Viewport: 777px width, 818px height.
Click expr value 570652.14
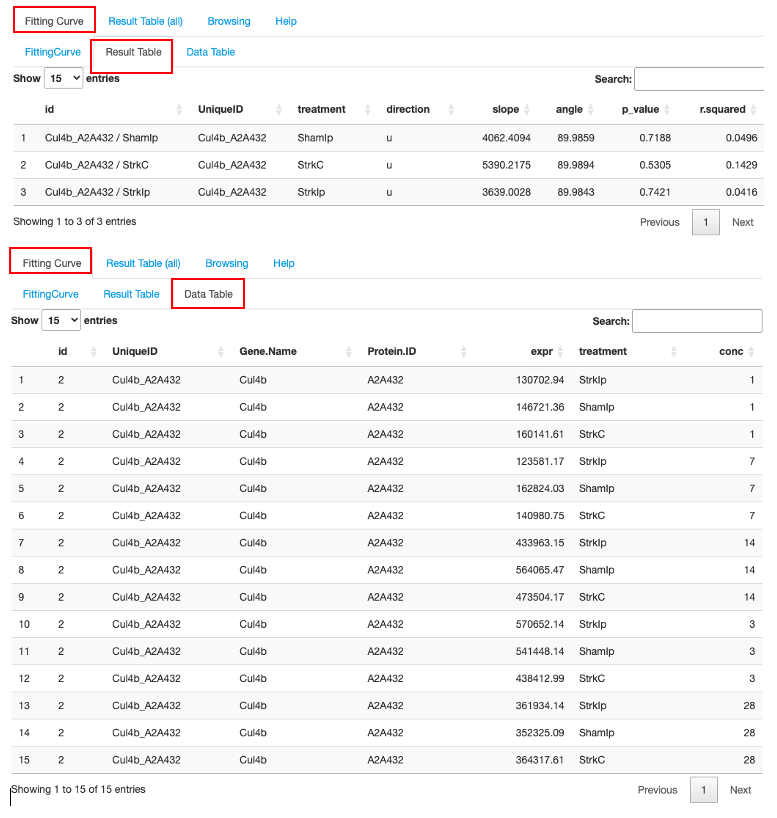pos(540,624)
